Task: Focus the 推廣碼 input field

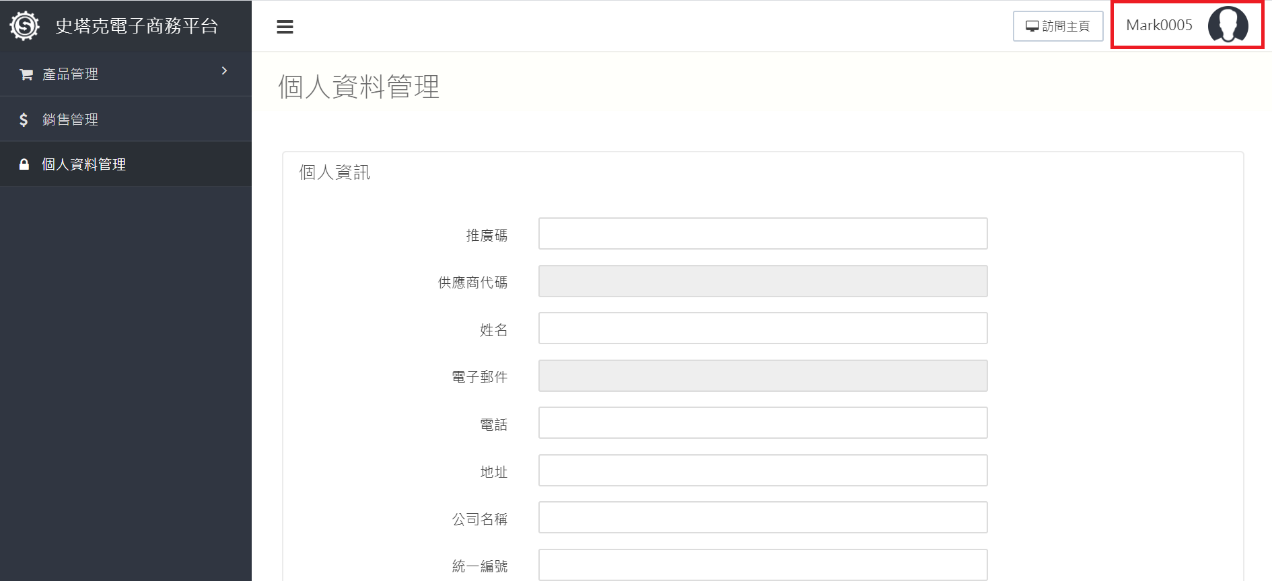Action: click(x=762, y=234)
